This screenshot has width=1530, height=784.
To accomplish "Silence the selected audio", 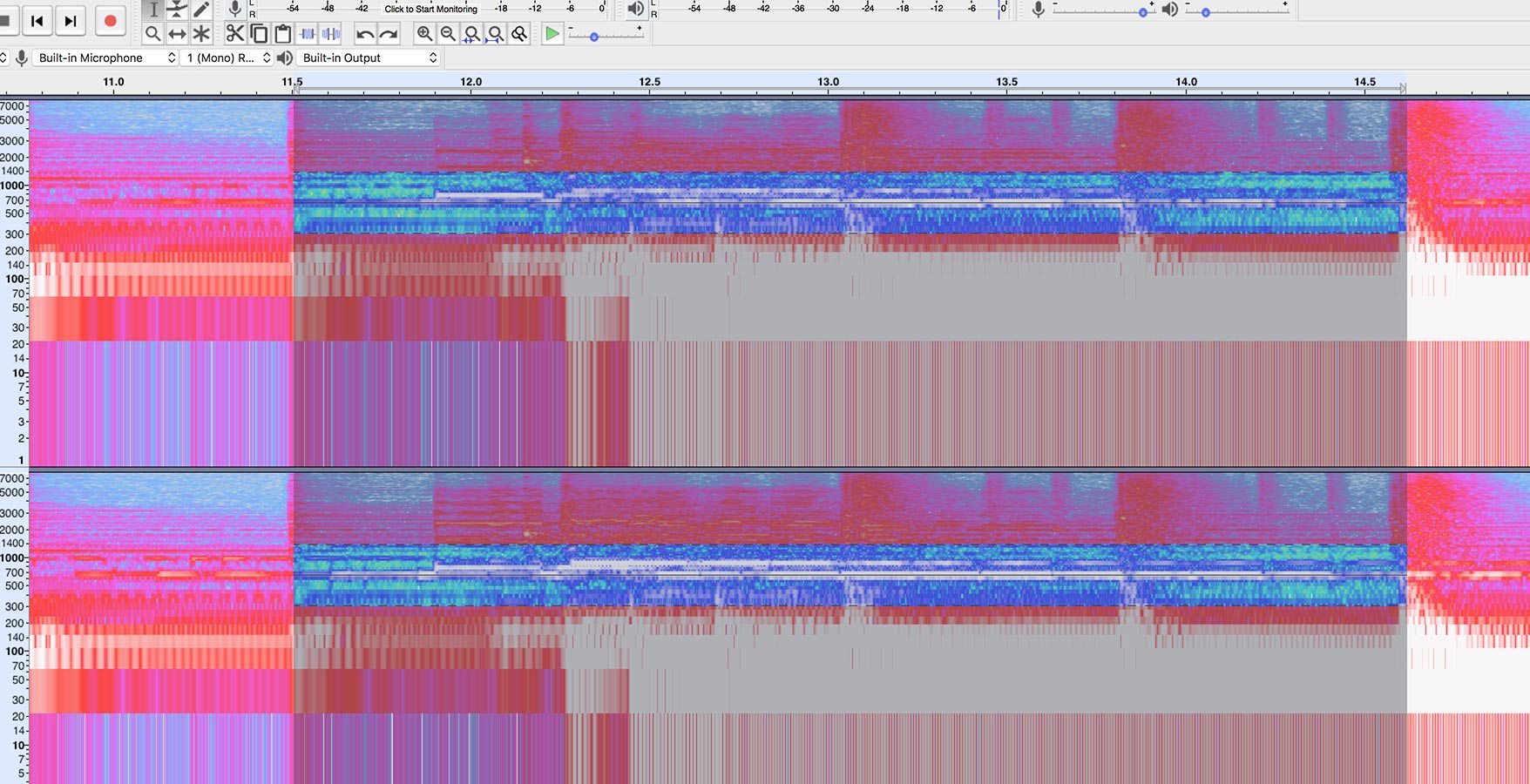I will [x=330, y=34].
